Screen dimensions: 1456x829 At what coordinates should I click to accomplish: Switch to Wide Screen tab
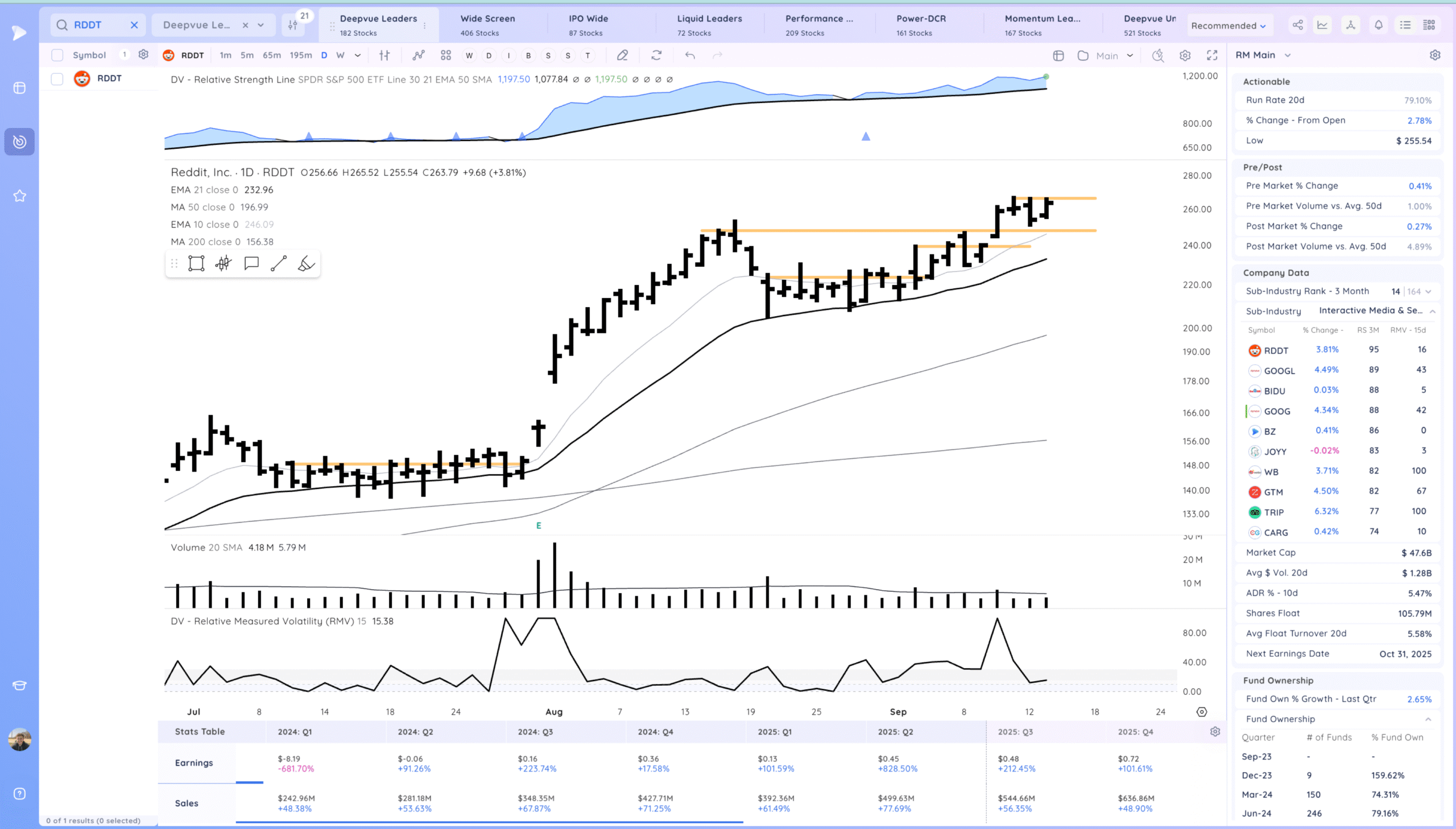click(487, 25)
